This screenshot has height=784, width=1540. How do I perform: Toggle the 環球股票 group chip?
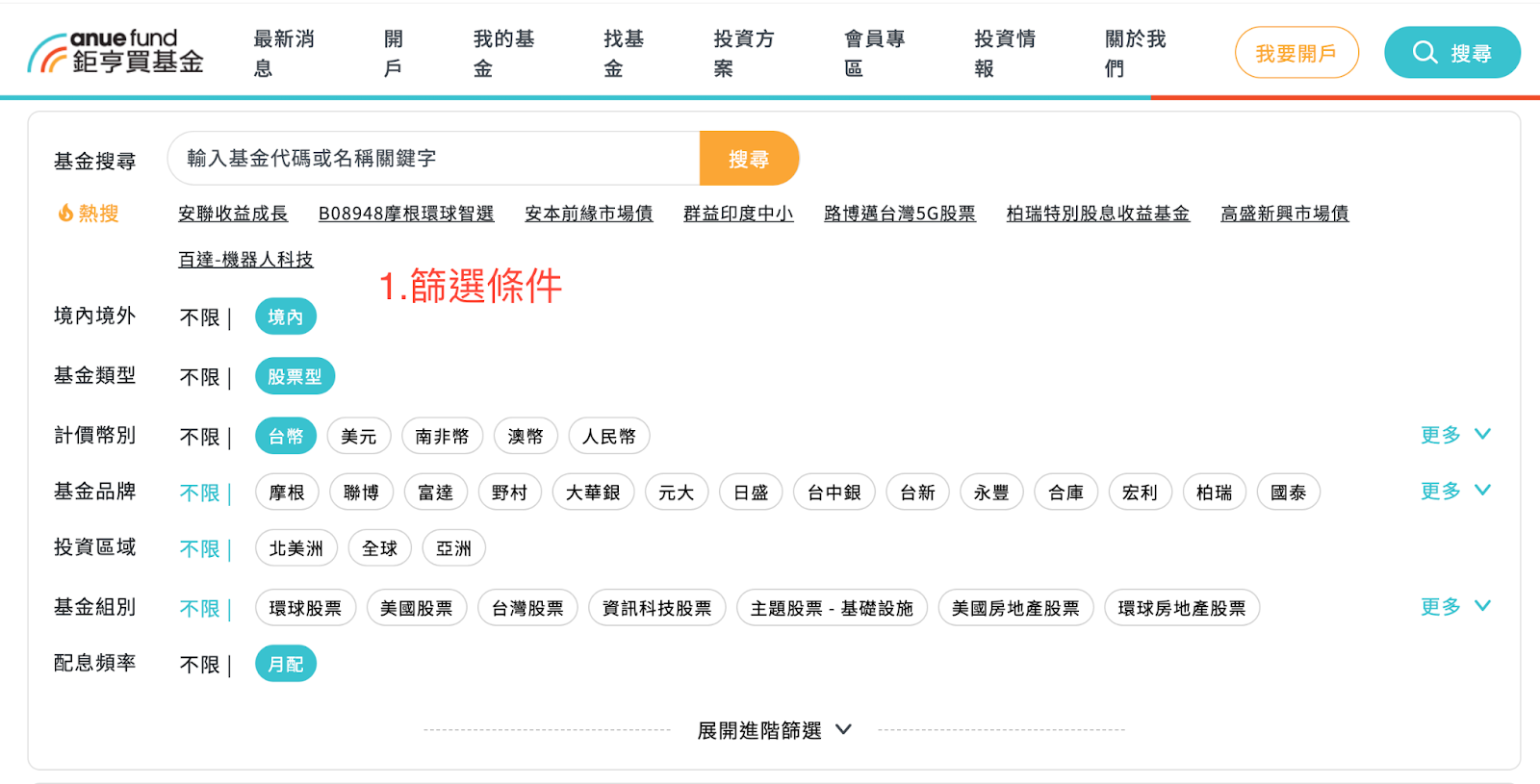coord(306,607)
